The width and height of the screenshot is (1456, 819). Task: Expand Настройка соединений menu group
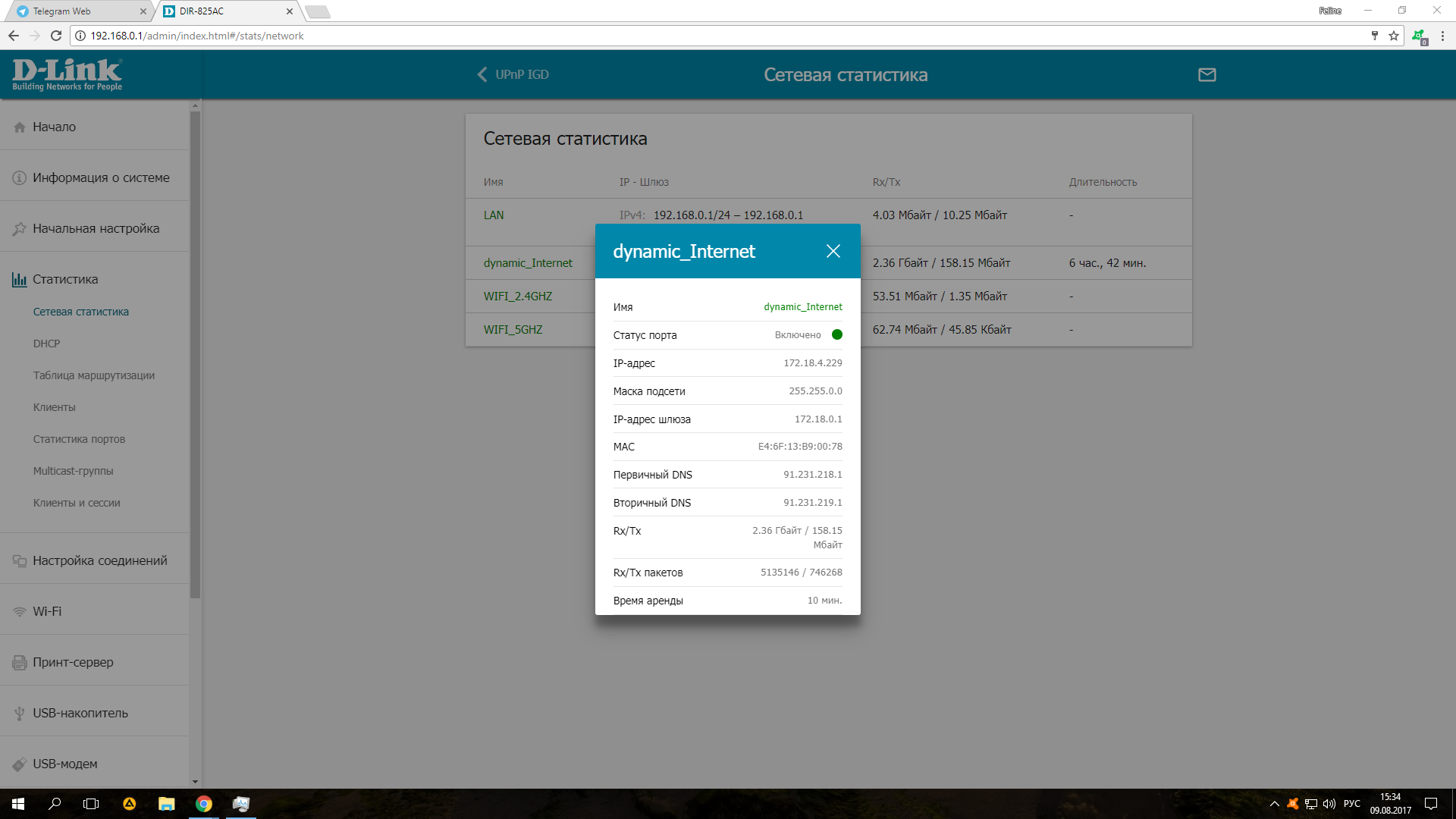pos(99,560)
